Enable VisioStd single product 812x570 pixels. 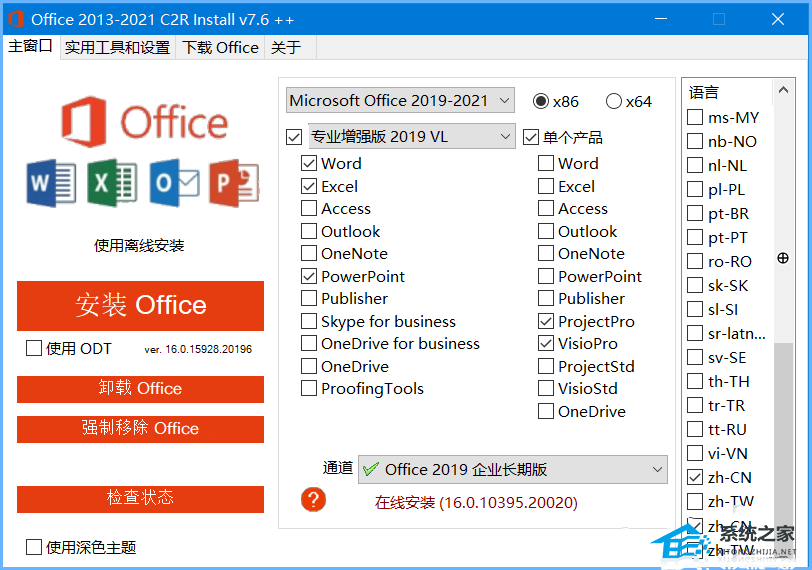546,388
